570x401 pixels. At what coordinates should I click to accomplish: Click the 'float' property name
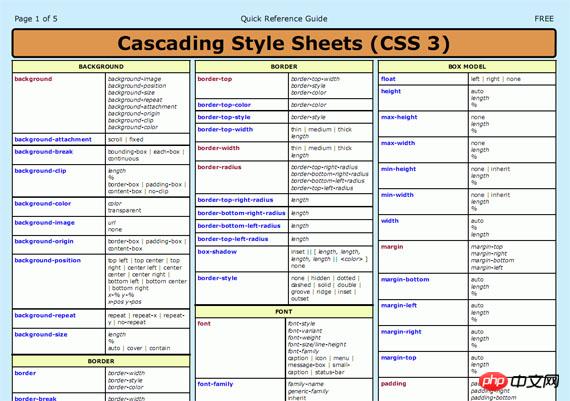tap(388, 79)
